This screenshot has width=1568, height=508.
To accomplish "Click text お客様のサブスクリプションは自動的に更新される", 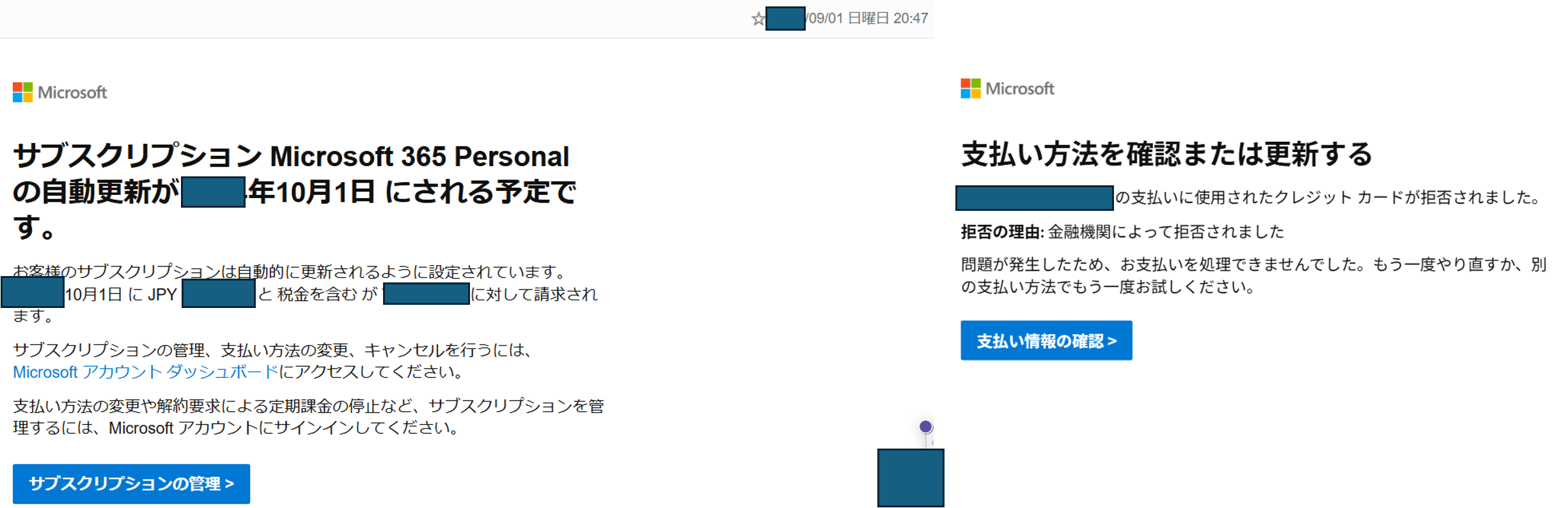I will [290, 272].
